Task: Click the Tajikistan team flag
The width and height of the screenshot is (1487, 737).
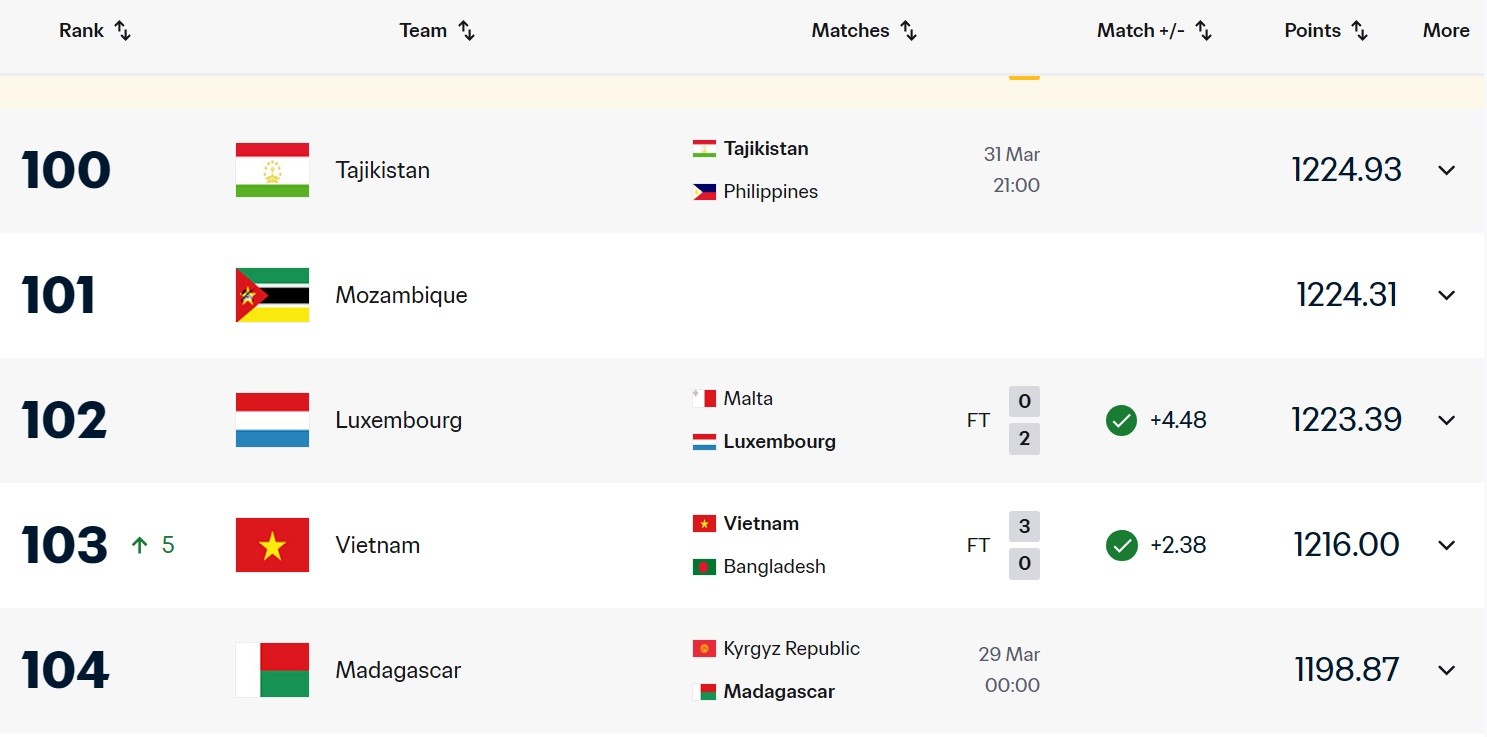Action: [x=272, y=170]
